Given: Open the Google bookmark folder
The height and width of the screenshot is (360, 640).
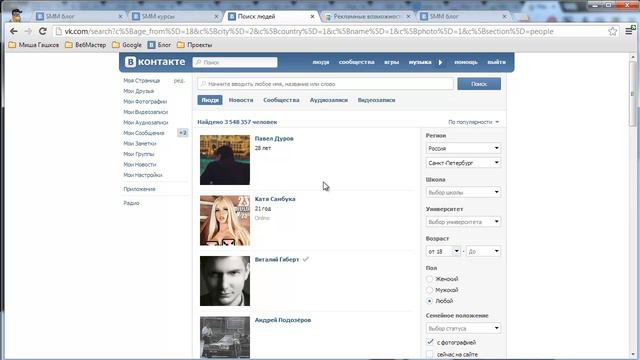Looking at the screenshot, I should tap(127, 45).
